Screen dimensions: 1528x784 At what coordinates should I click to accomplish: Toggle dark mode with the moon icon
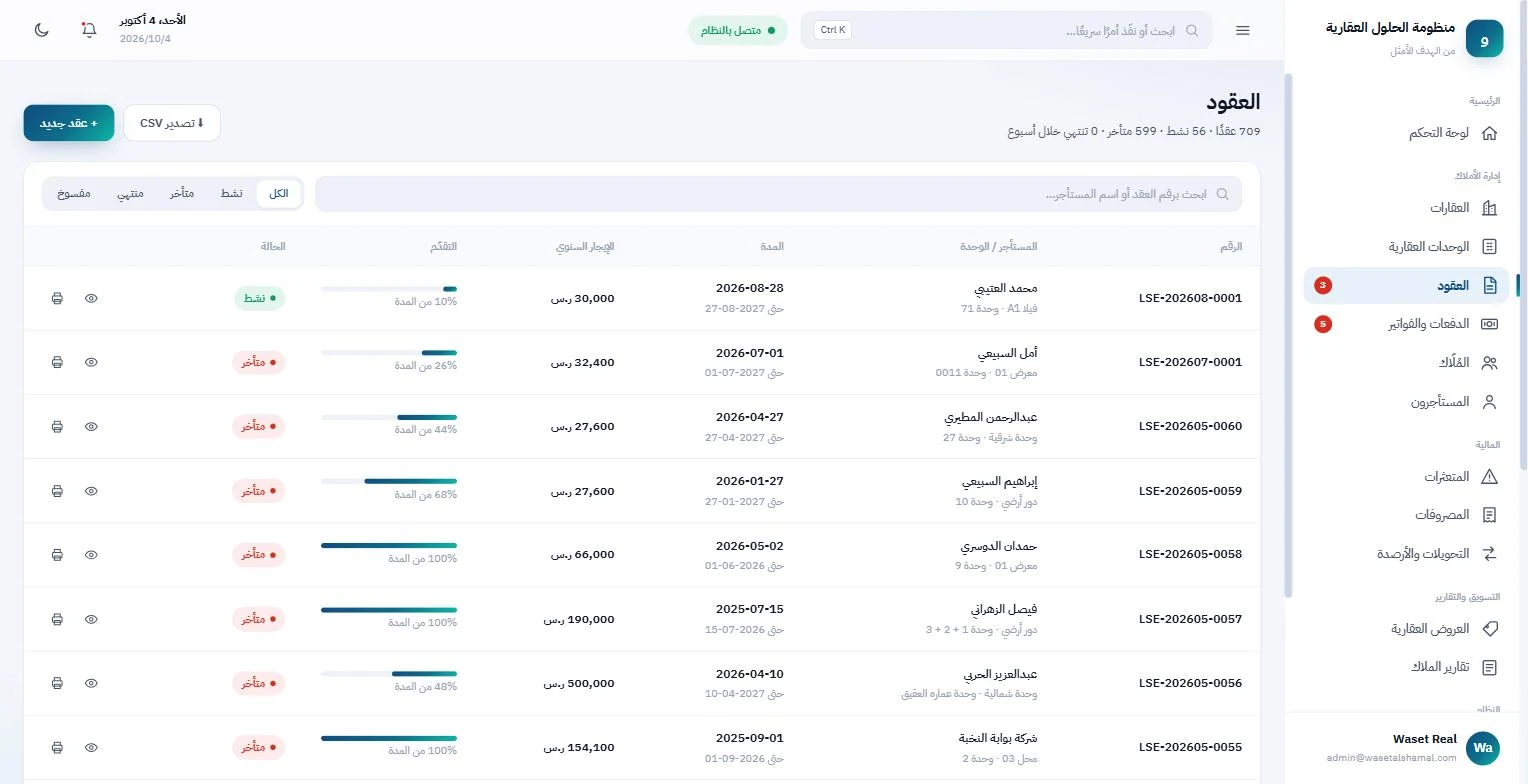[42, 30]
